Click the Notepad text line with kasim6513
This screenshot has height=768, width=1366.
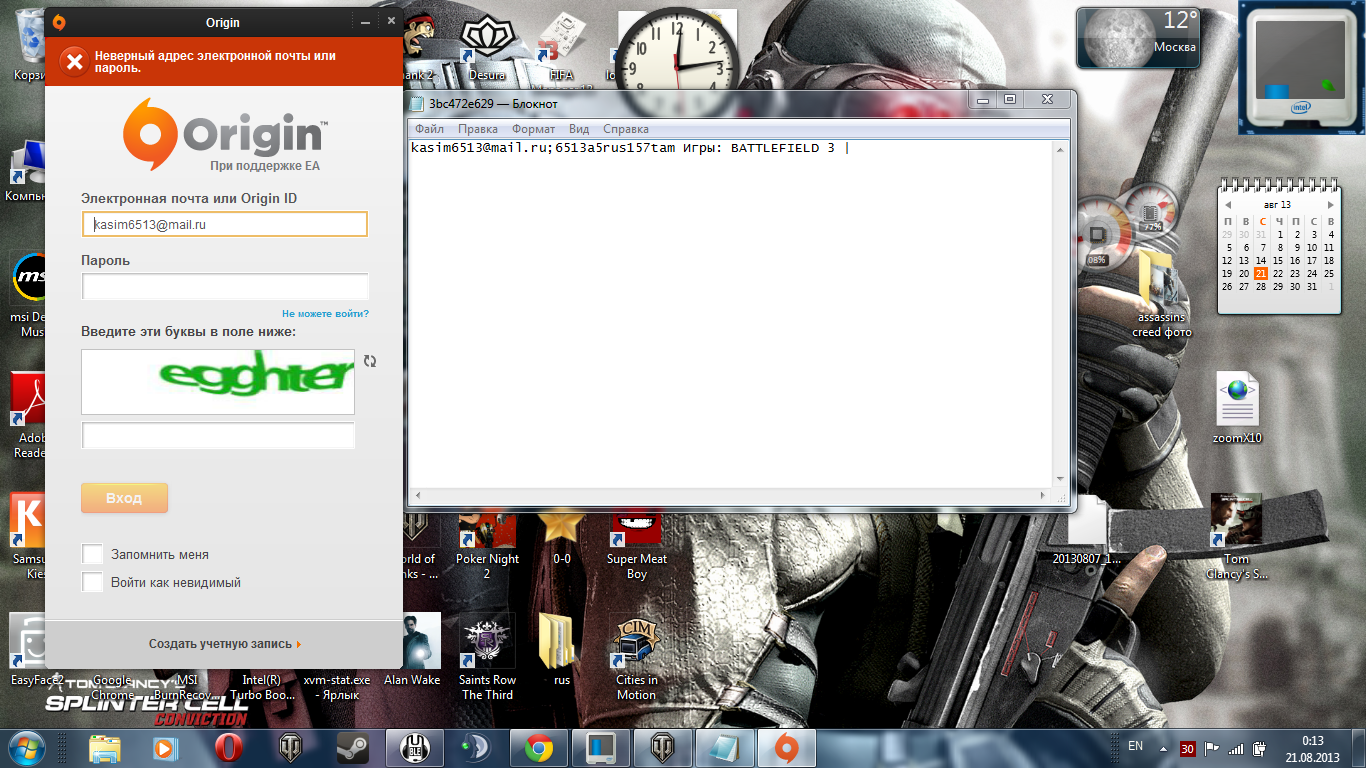(629, 148)
